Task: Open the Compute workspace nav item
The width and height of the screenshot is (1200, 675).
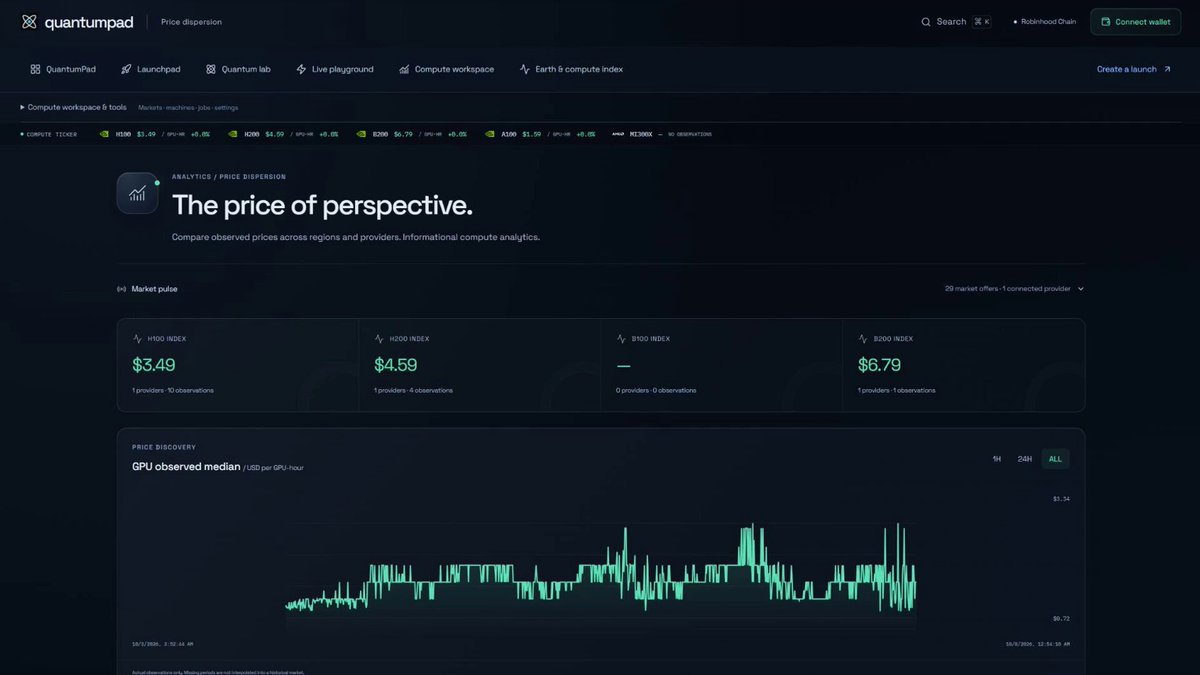Action: coord(446,69)
